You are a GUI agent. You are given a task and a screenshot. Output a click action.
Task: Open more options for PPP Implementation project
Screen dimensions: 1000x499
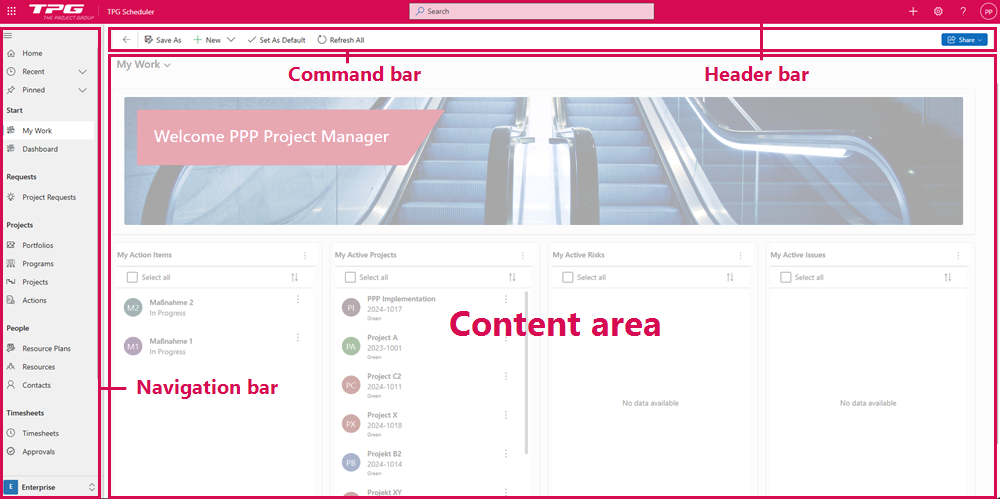506,299
